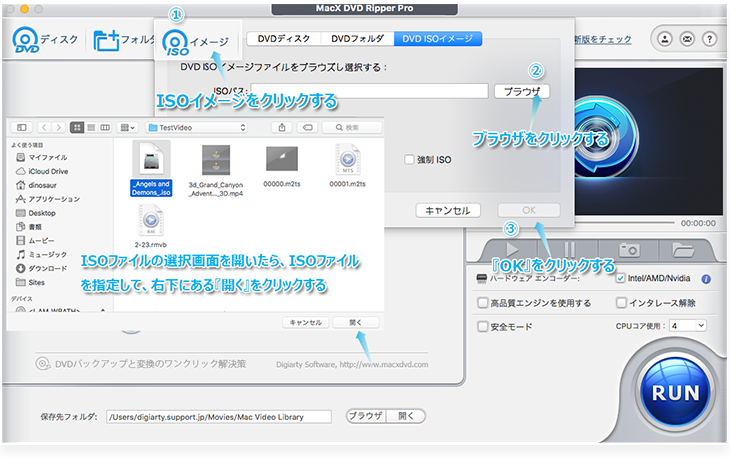This screenshot has width=730, height=460.
Task: Click the blue RUN button
Action: pyautogui.click(x=676, y=392)
